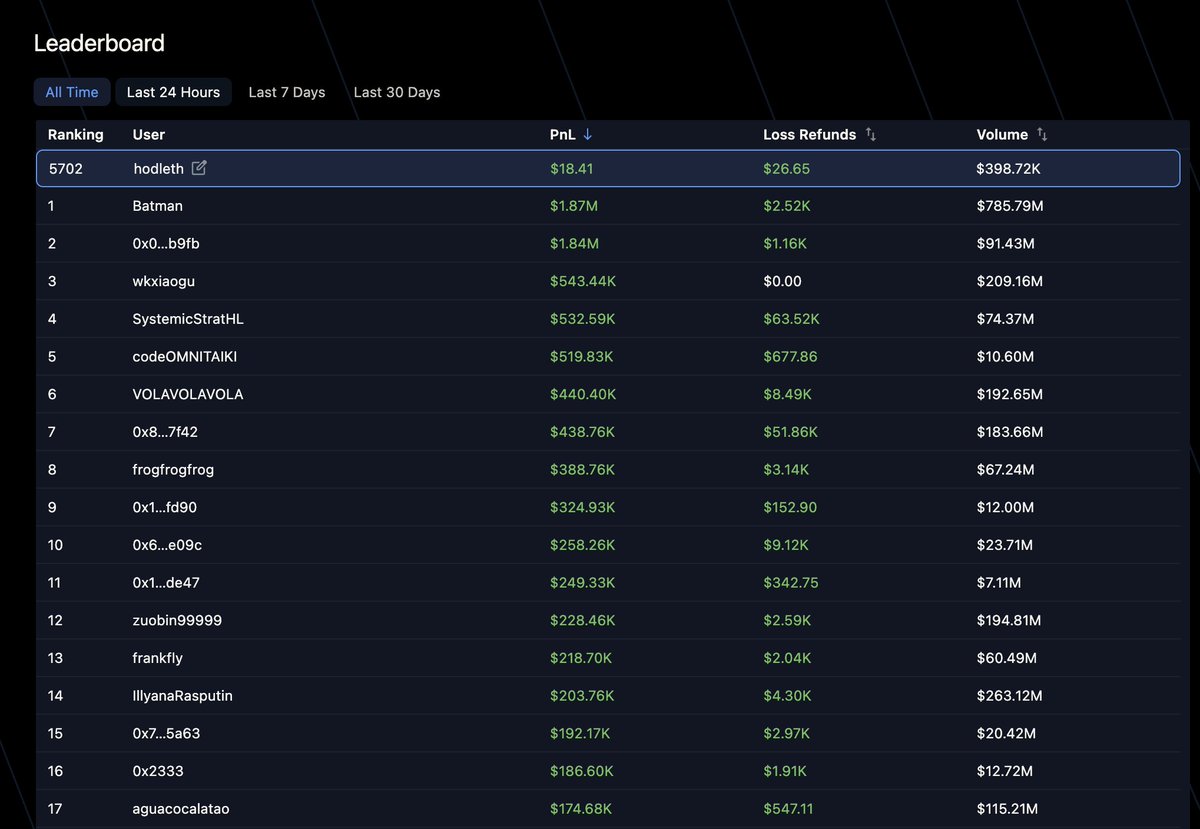This screenshot has width=1200, height=829.
Task: Click Loss Refunds value $26.65
Action: click(x=787, y=169)
